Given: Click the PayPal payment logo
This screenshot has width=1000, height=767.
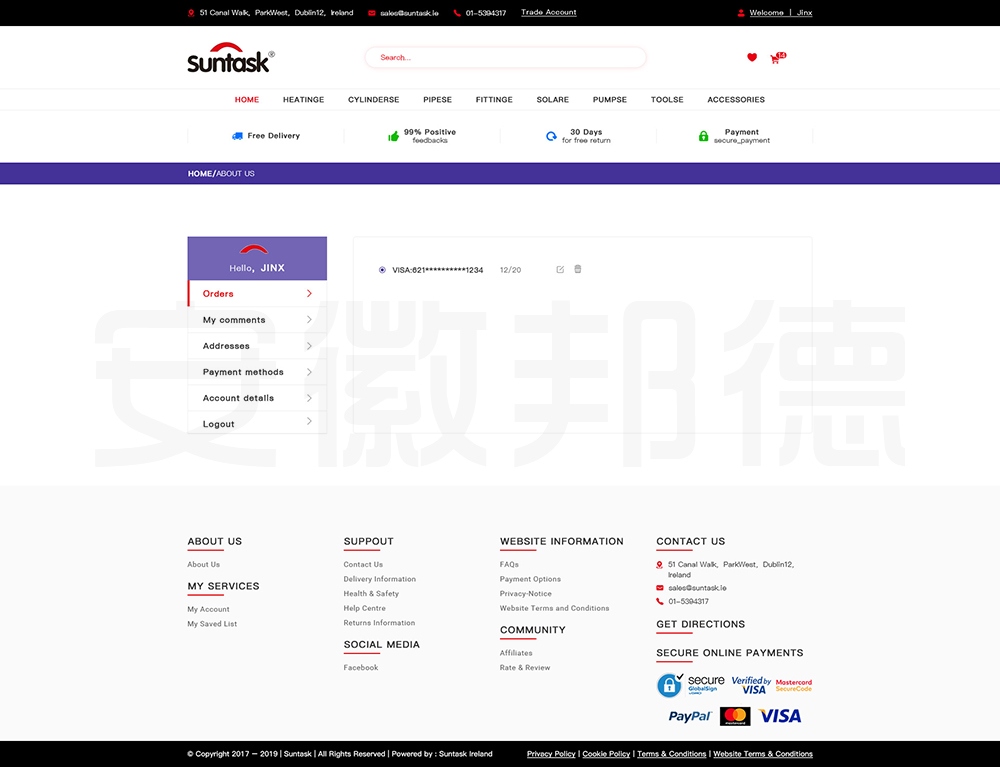Looking at the screenshot, I should click(689, 716).
